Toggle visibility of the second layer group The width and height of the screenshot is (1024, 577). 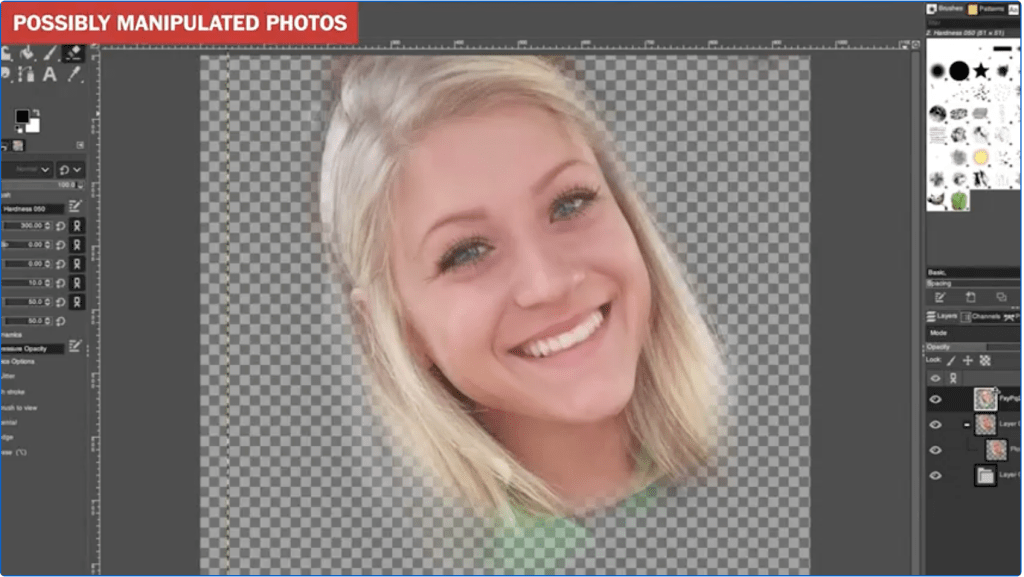click(936, 424)
